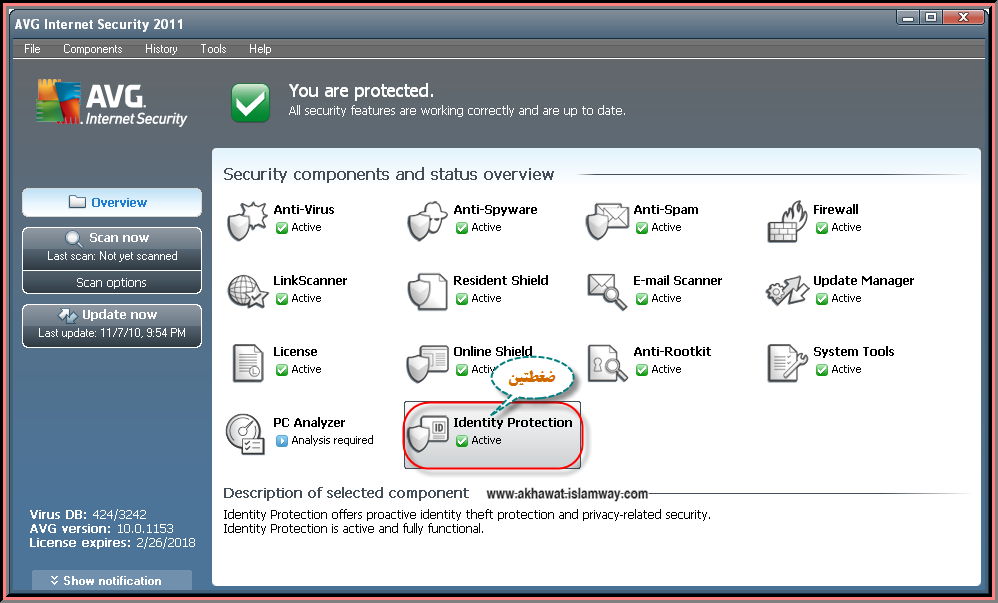Open the Identity Protection ID icon
This screenshot has height=603, width=998.
(x=427, y=434)
